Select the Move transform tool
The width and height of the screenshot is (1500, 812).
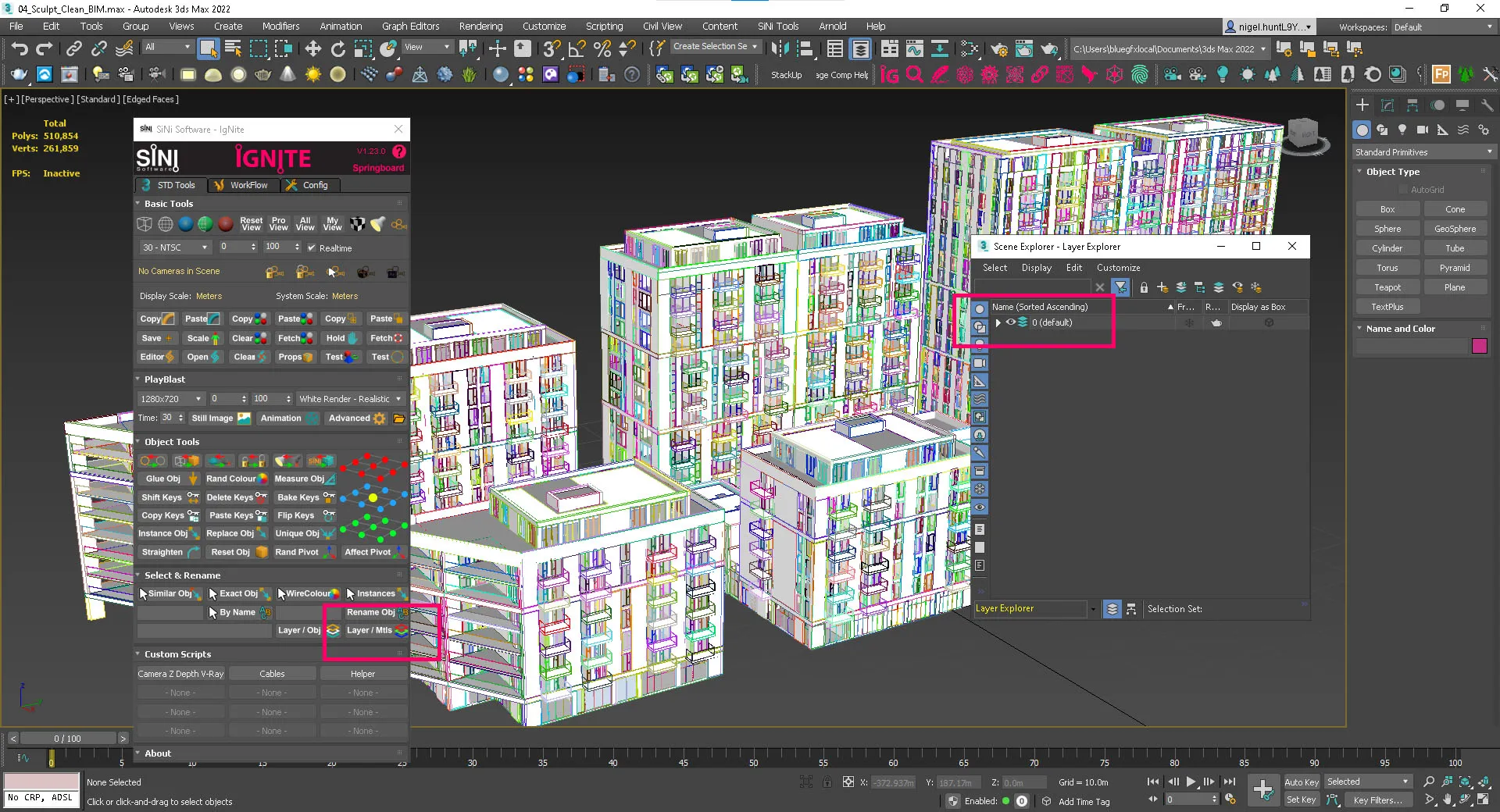(312, 49)
